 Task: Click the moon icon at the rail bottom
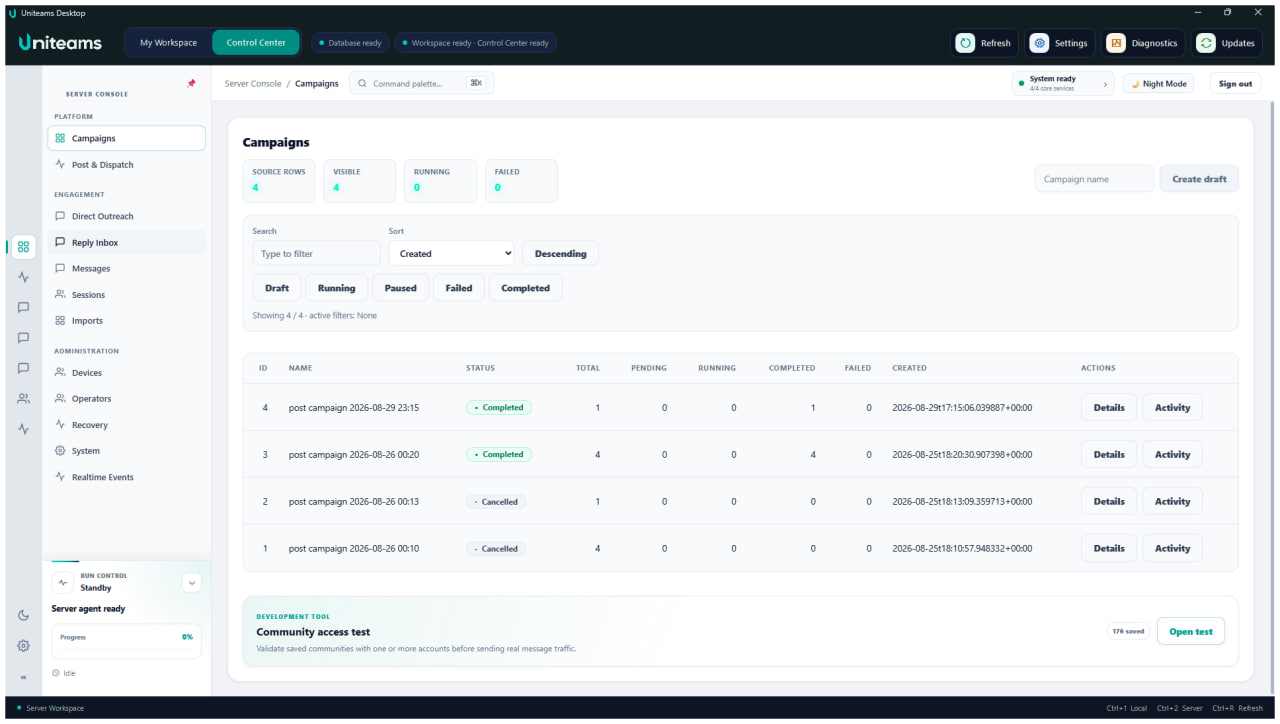tap(23, 615)
